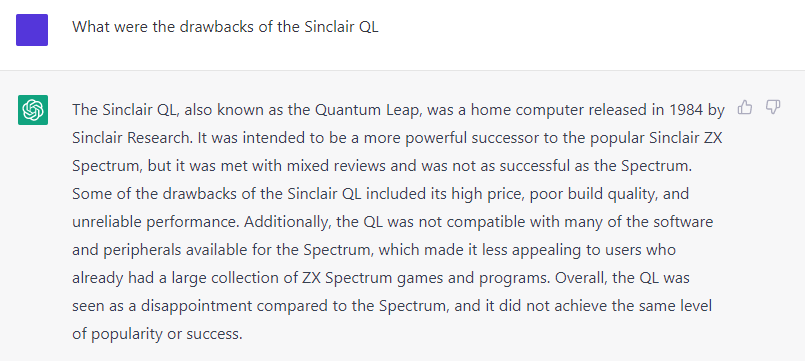Like the response with thumbs up
Image resolution: width=805 pixels, height=361 pixels.
pos(744,107)
